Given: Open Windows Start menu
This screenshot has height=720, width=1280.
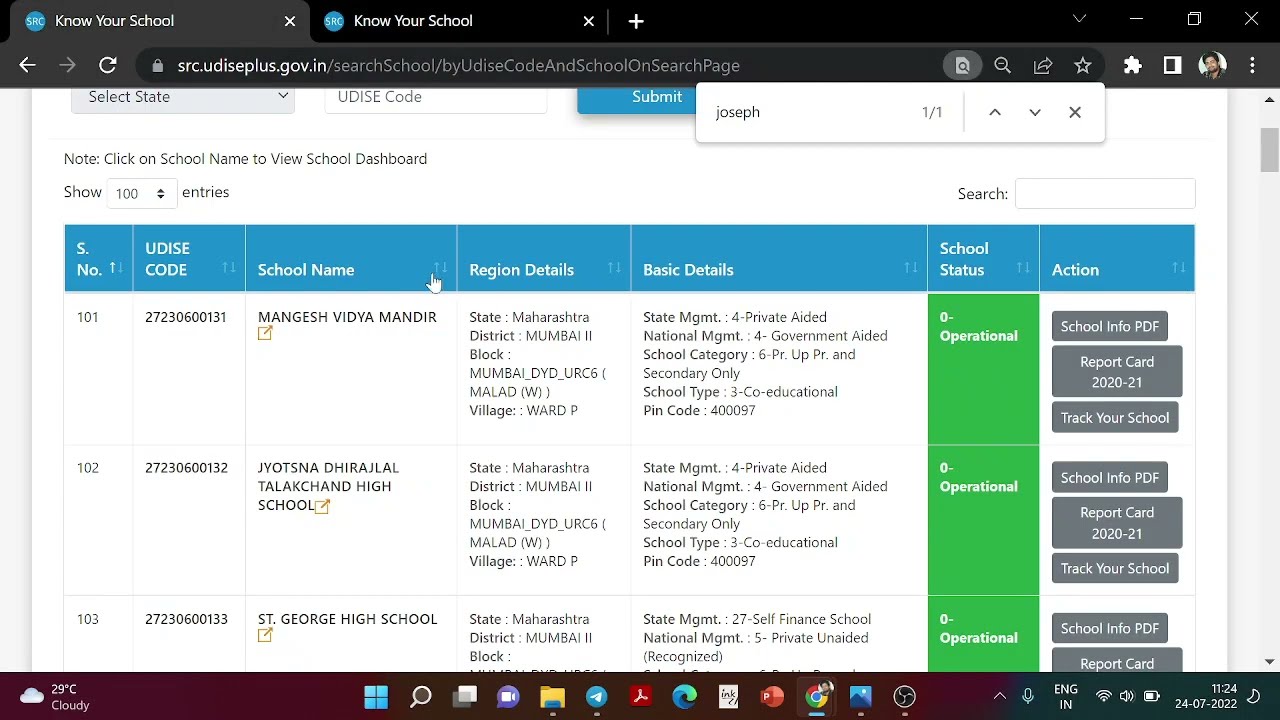Looking at the screenshot, I should [x=376, y=696].
